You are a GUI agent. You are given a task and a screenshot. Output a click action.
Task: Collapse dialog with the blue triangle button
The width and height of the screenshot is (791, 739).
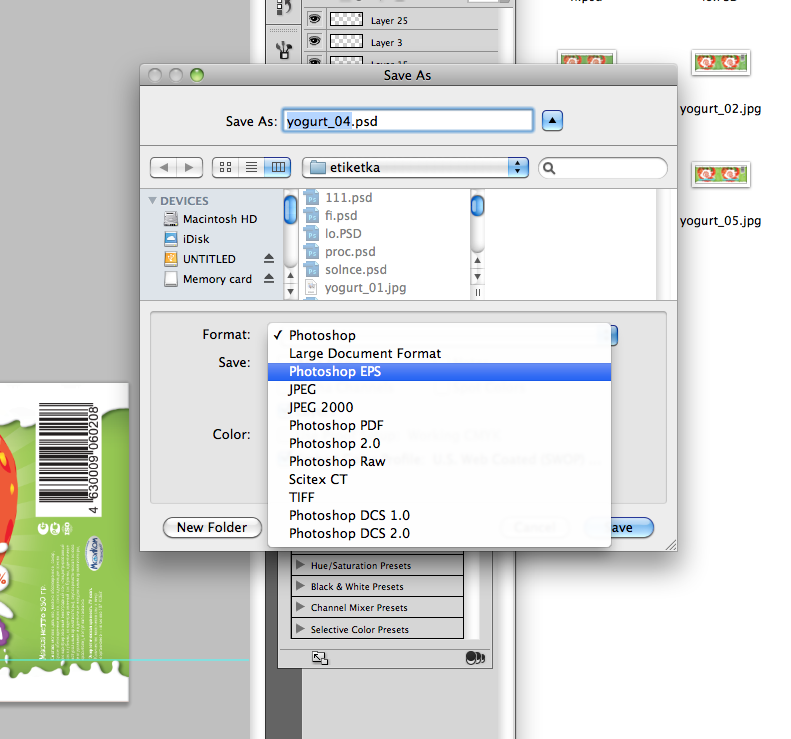point(552,121)
